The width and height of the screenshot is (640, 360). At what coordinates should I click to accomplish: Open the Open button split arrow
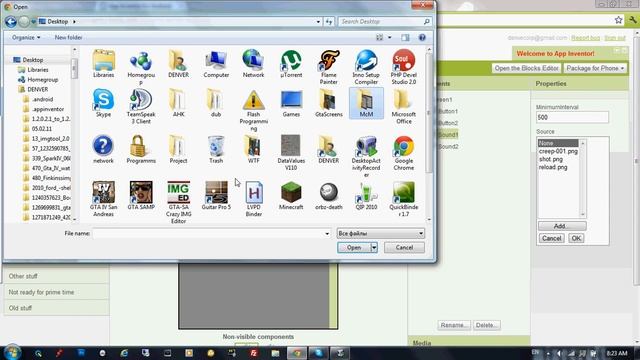click(374, 247)
